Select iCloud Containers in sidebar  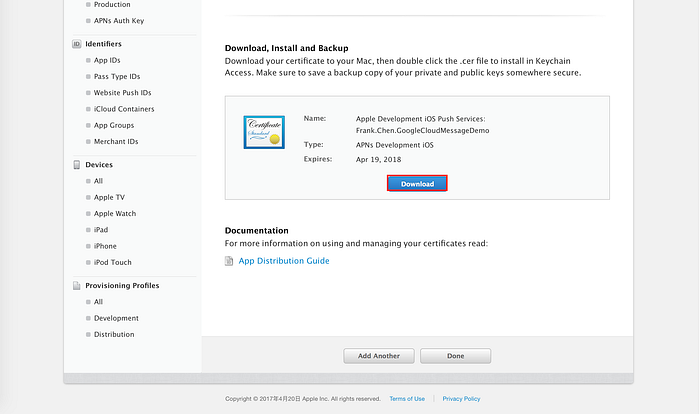coord(124,109)
